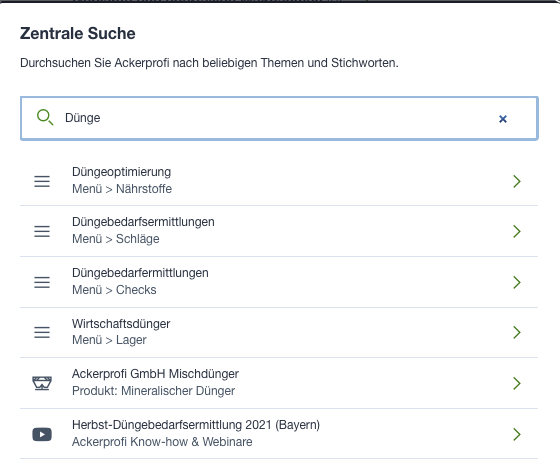Open Wirtschaftsdünger result via its chevron
560x460 pixels.
click(x=516, y=332)
